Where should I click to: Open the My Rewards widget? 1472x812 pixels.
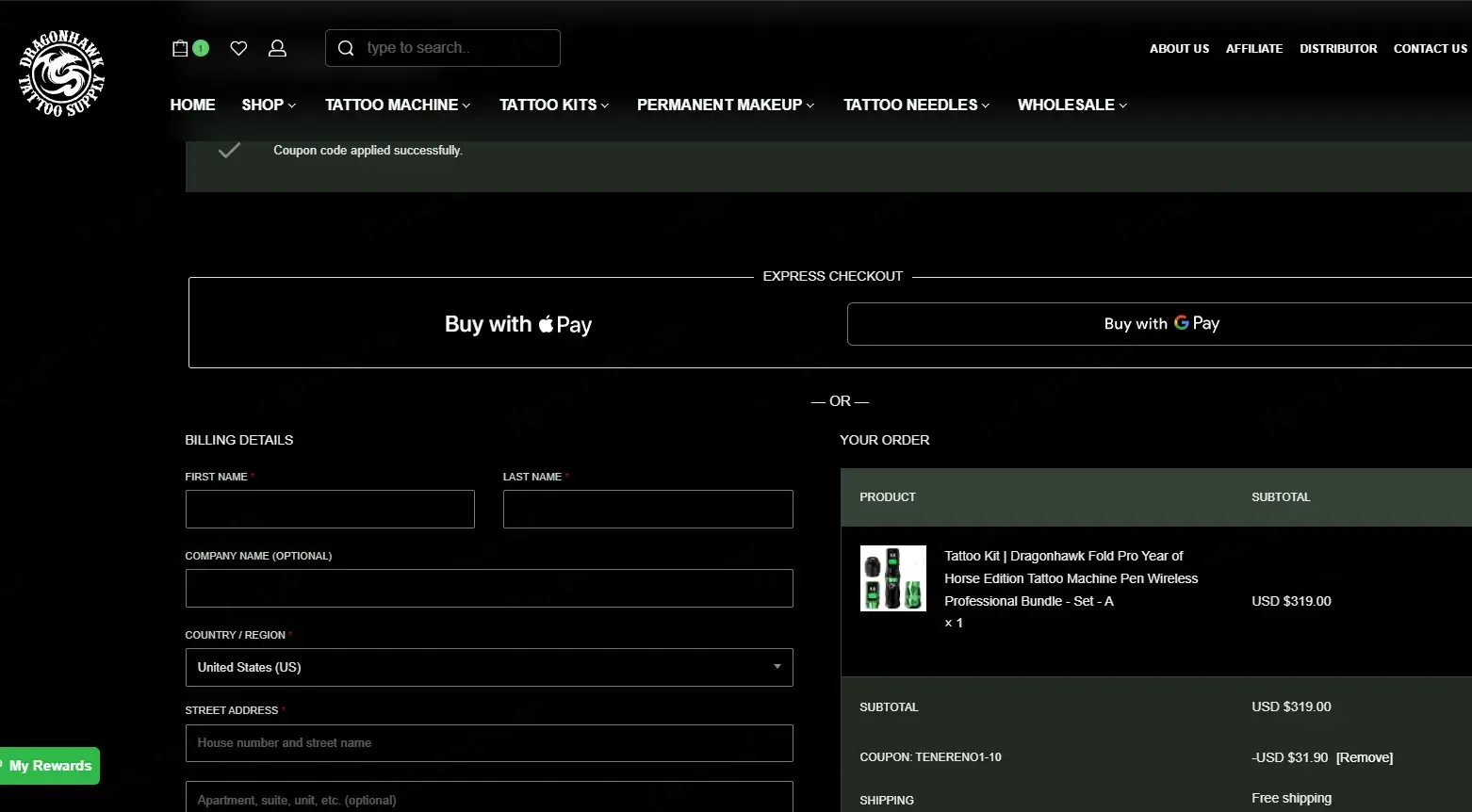click(x=49, y=766)
